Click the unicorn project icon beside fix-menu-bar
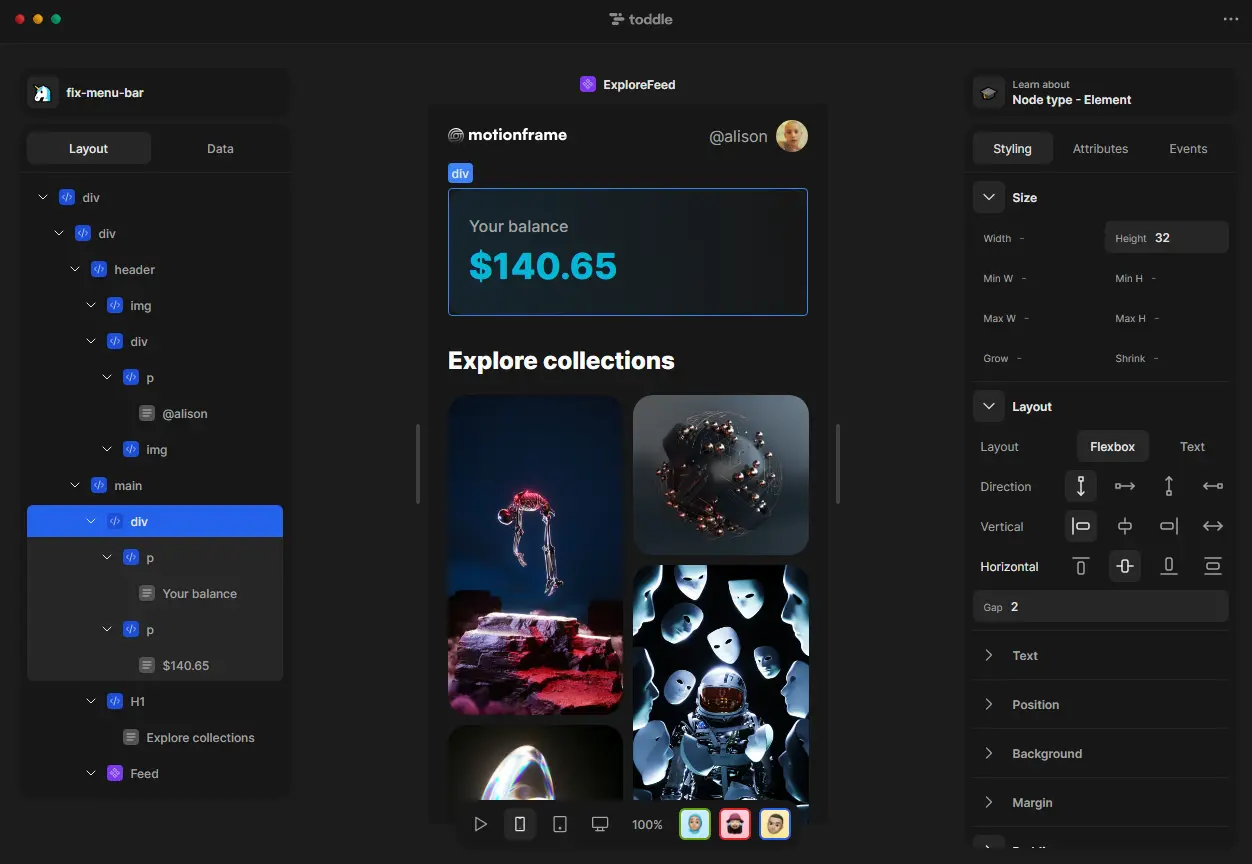The image size is (1252, 864). tap(42, 93)
